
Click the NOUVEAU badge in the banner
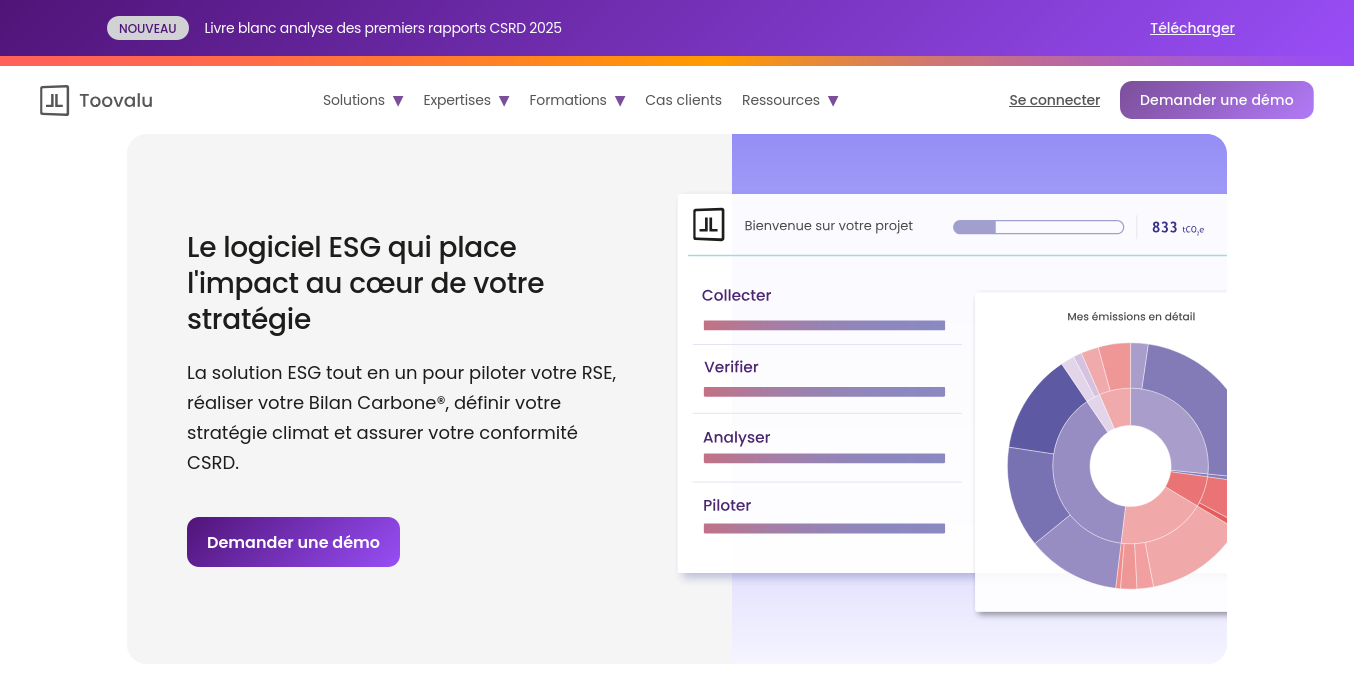(x=148, y=28)
